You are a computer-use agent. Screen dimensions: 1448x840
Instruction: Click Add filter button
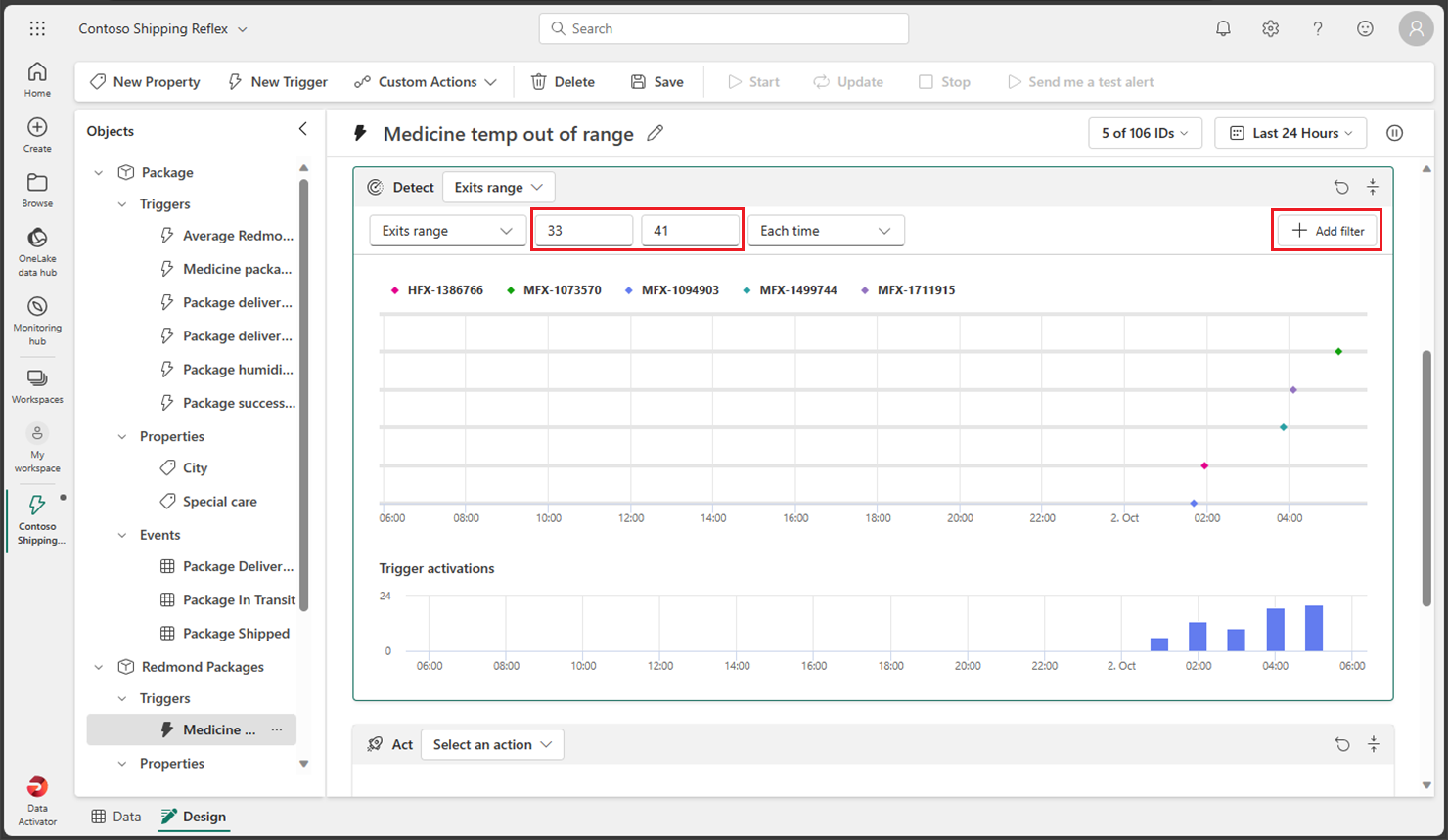pos(1328,231)
